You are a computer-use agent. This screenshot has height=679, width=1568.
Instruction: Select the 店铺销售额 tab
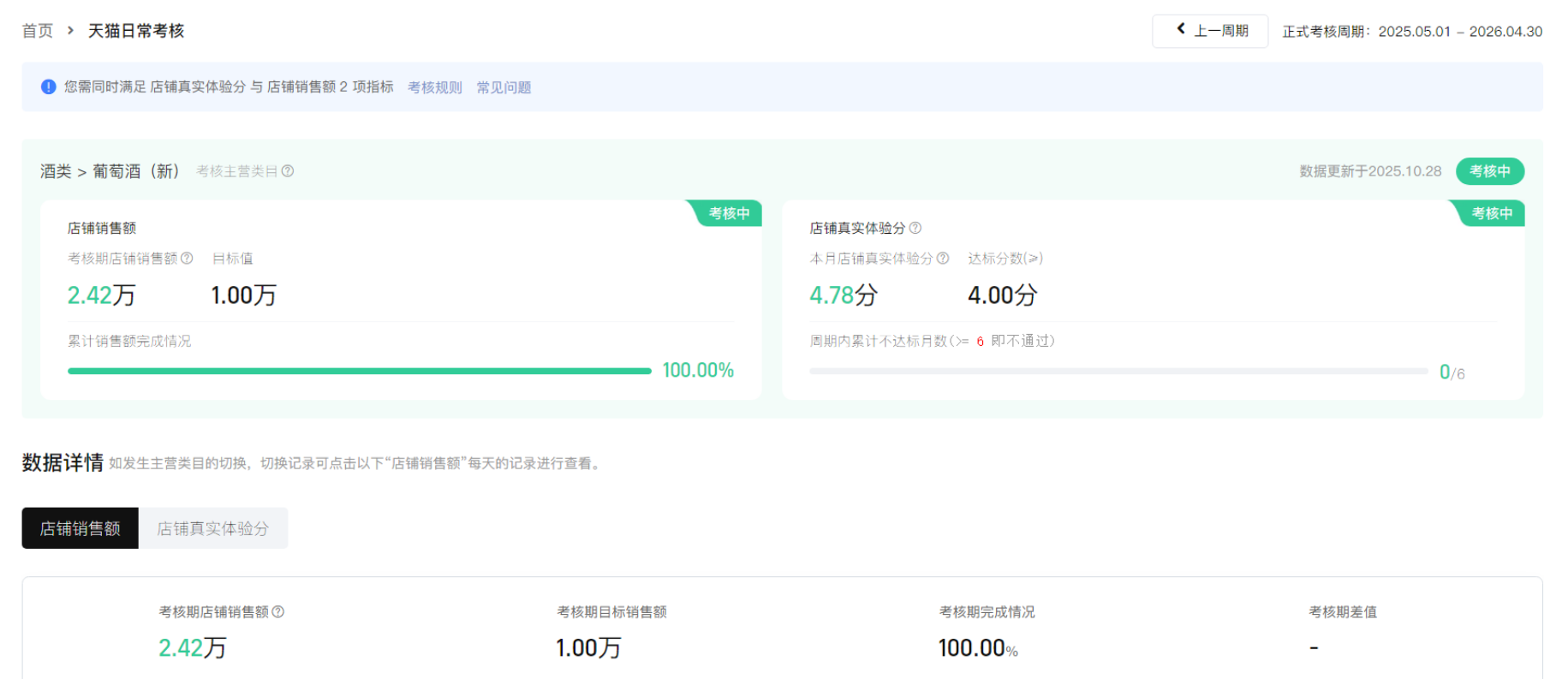click(80, 528)
